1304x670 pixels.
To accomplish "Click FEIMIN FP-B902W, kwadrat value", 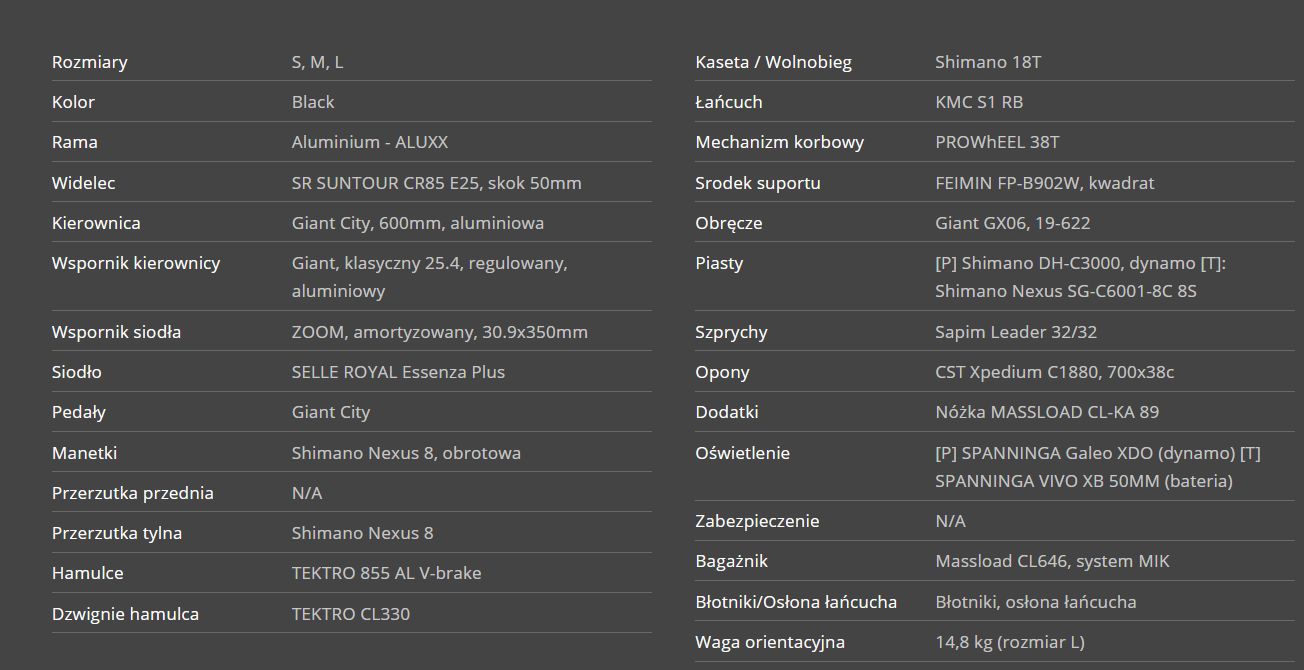I will (1044, 183).
